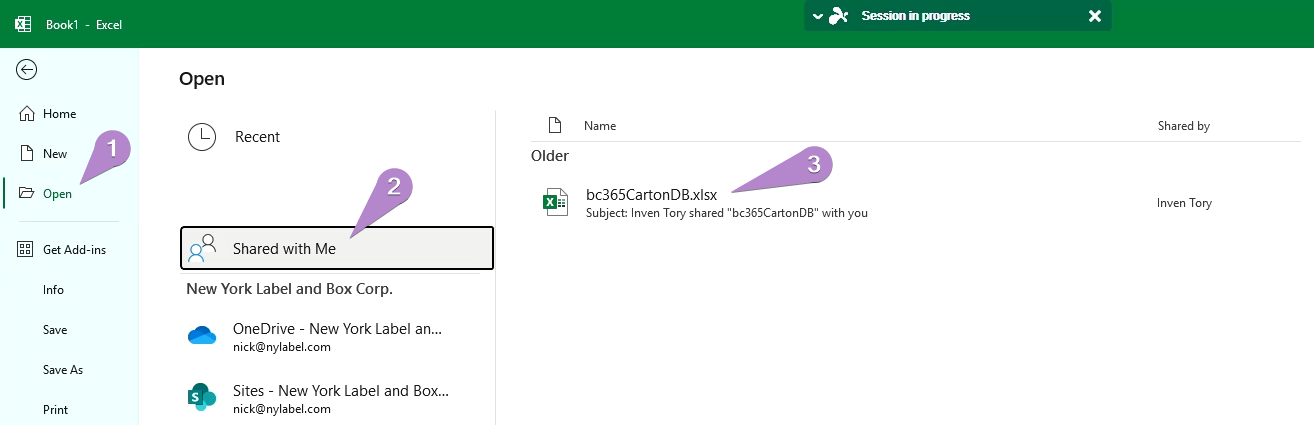Click nick@nylabel.com under OneDrive
Image resolution: width=1314 pixels, height=425 pixels.
pyautogui.click(x=282, y=347)
